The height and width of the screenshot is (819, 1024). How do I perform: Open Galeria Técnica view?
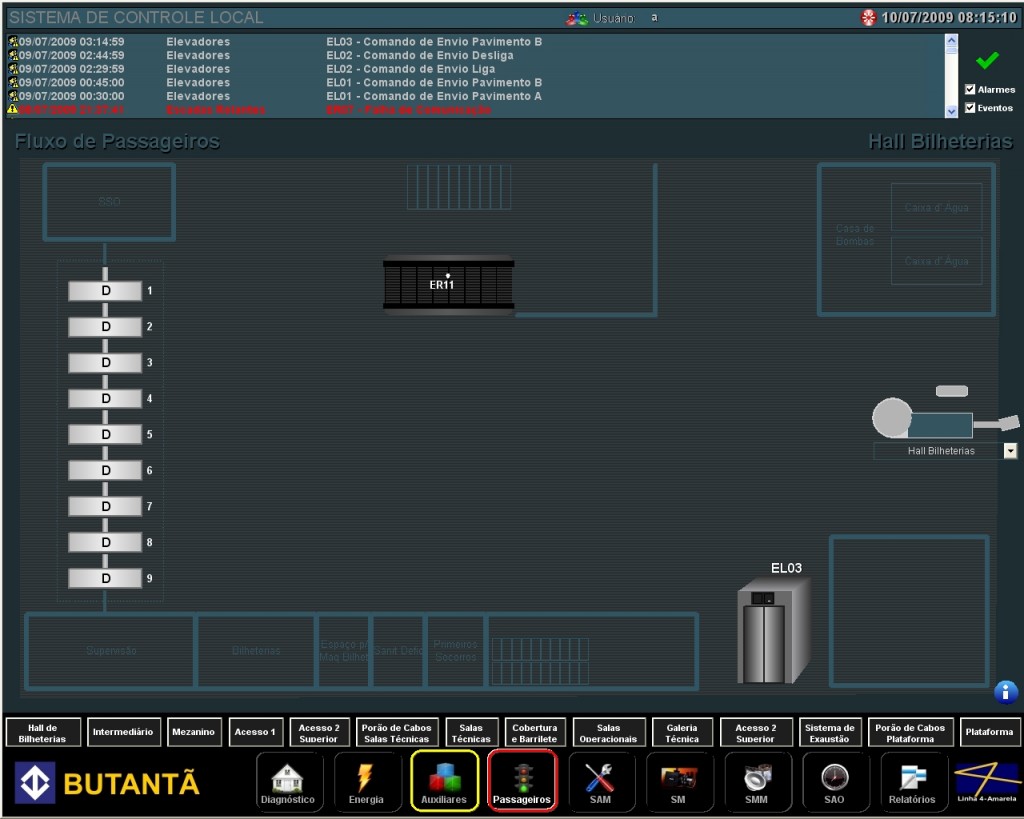coord(682,733)
